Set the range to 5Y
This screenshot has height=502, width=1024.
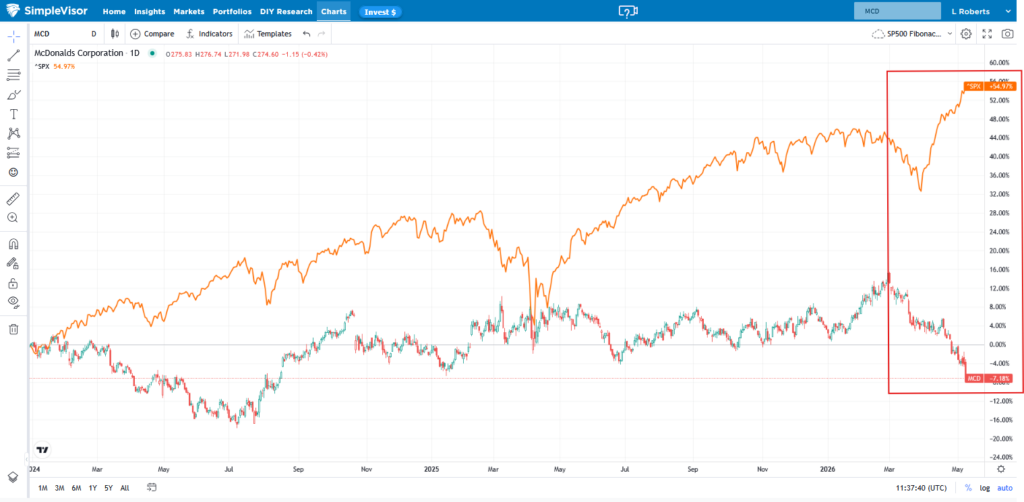coord(108,488)
